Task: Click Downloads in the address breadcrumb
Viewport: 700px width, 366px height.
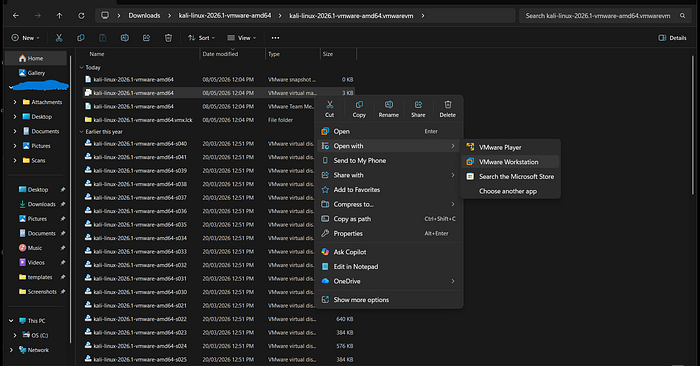Action: pos(144,16)
